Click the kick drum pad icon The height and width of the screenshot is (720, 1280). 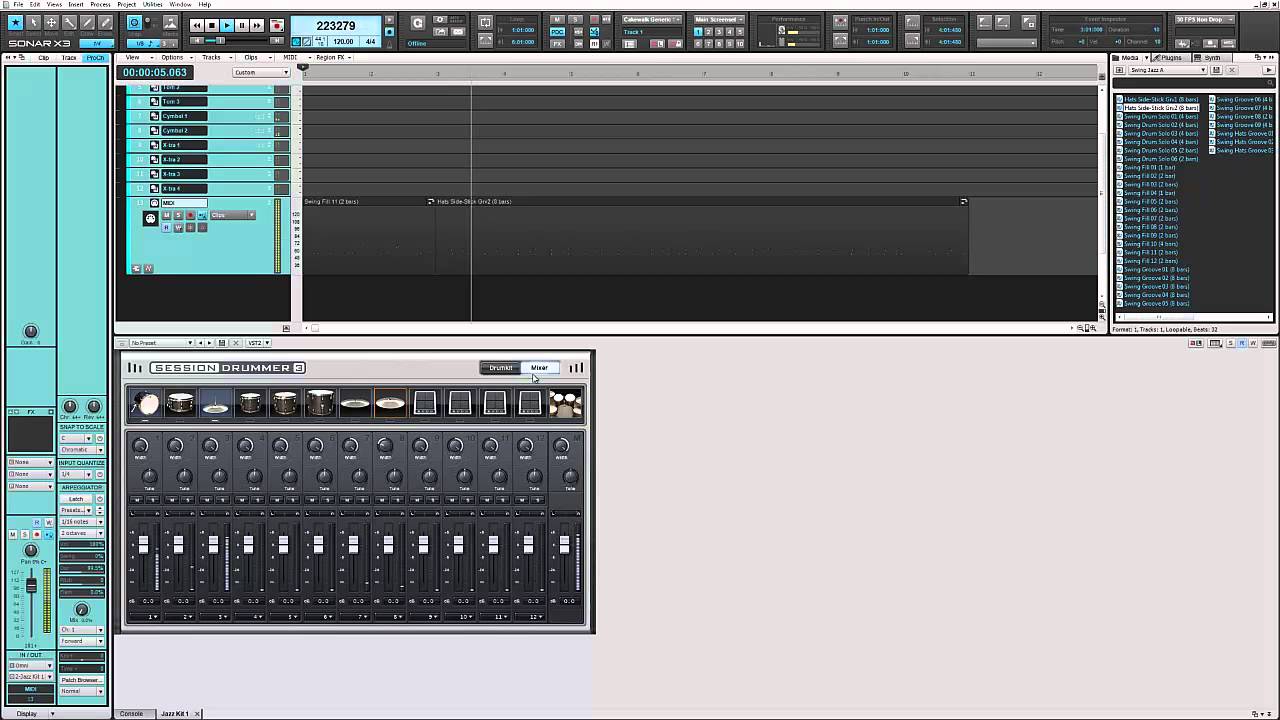145,403
